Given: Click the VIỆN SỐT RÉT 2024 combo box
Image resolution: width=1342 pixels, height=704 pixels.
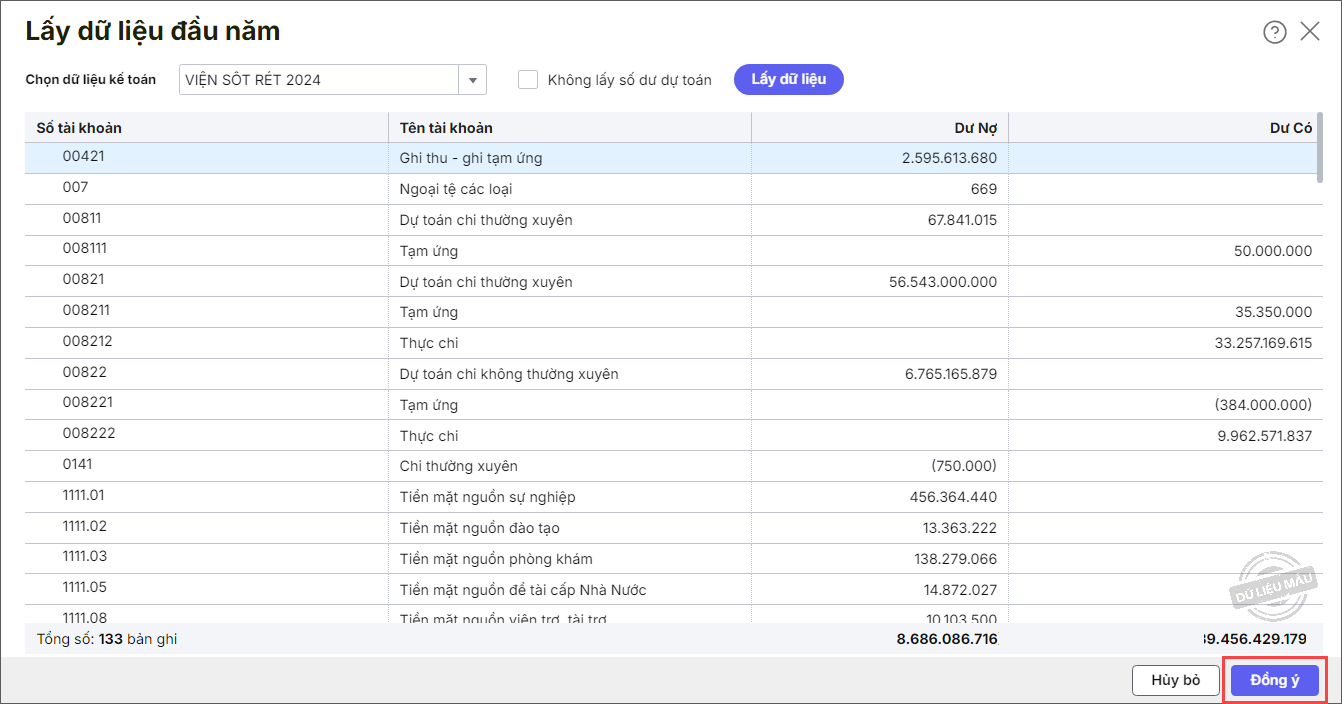Looking at the screenshot, I should [x=318, y=80].
